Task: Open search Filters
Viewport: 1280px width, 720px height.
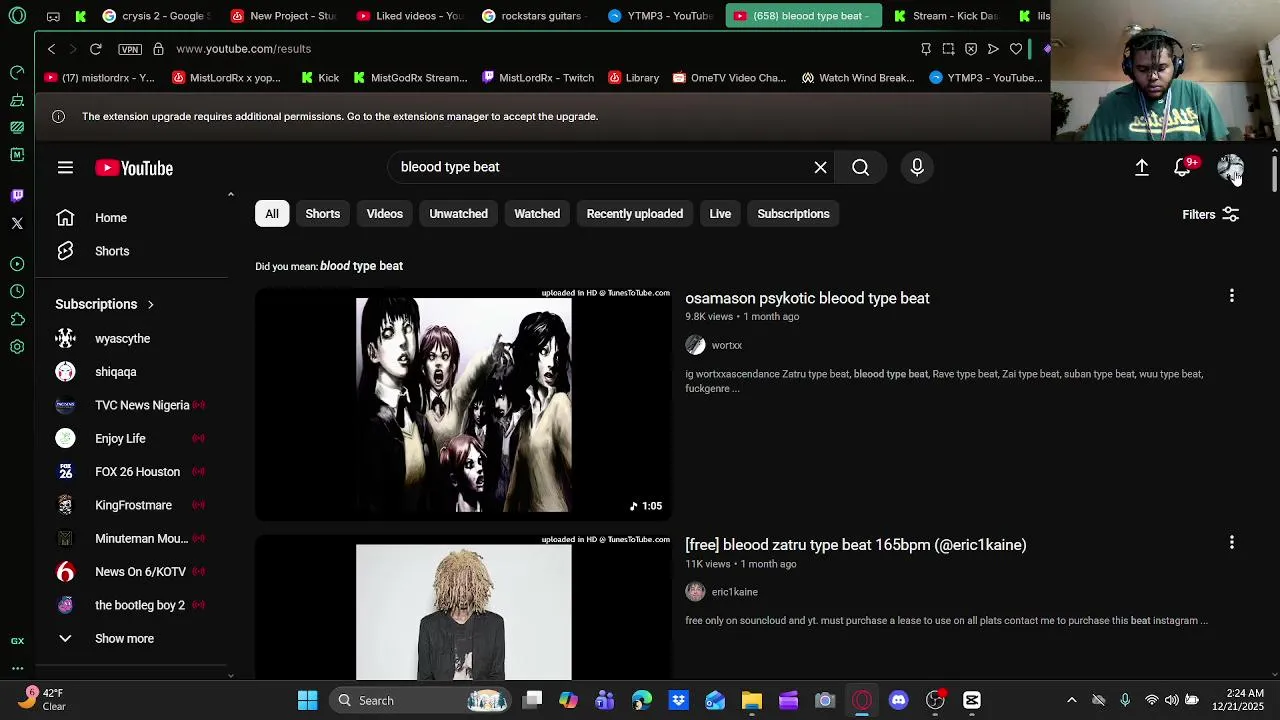Action: point(1210,214)
